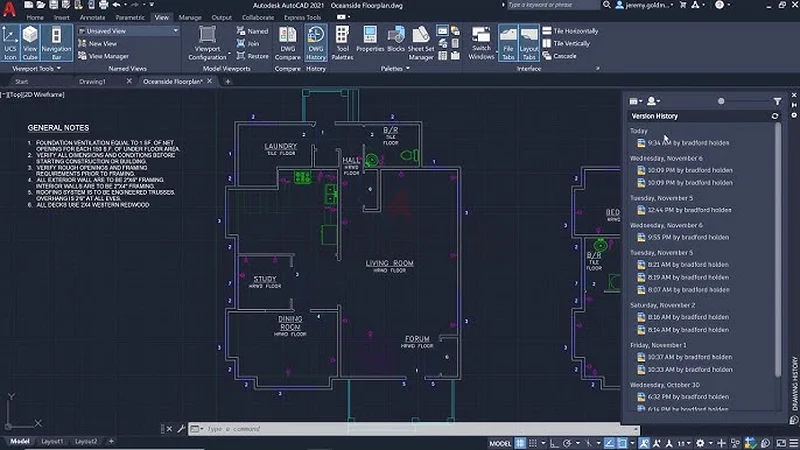Open the Viewport Configuration dropdown
This screenshot has width=800, height=450.
208,43
